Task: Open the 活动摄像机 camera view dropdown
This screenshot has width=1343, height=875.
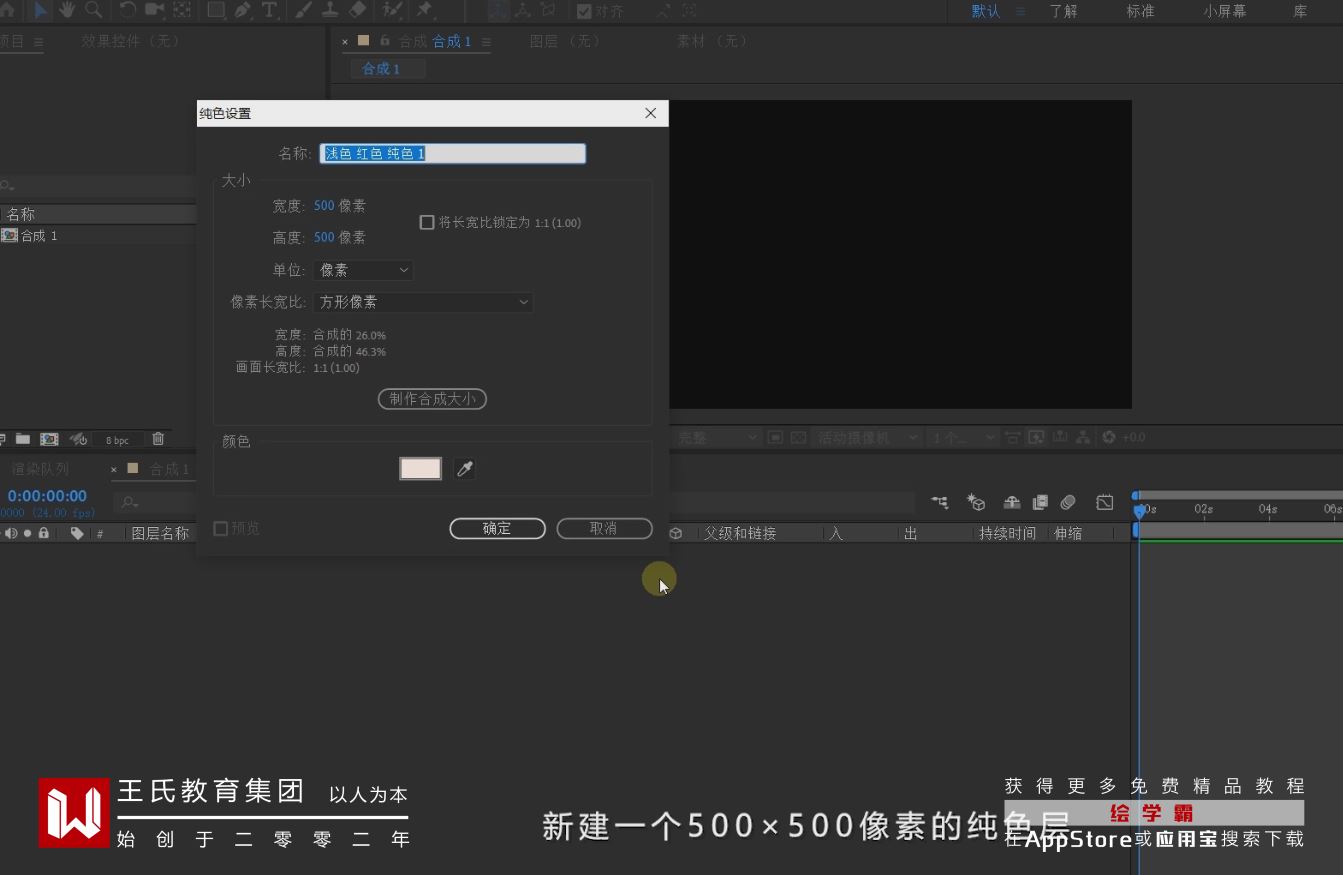Action: click(868, 437)
